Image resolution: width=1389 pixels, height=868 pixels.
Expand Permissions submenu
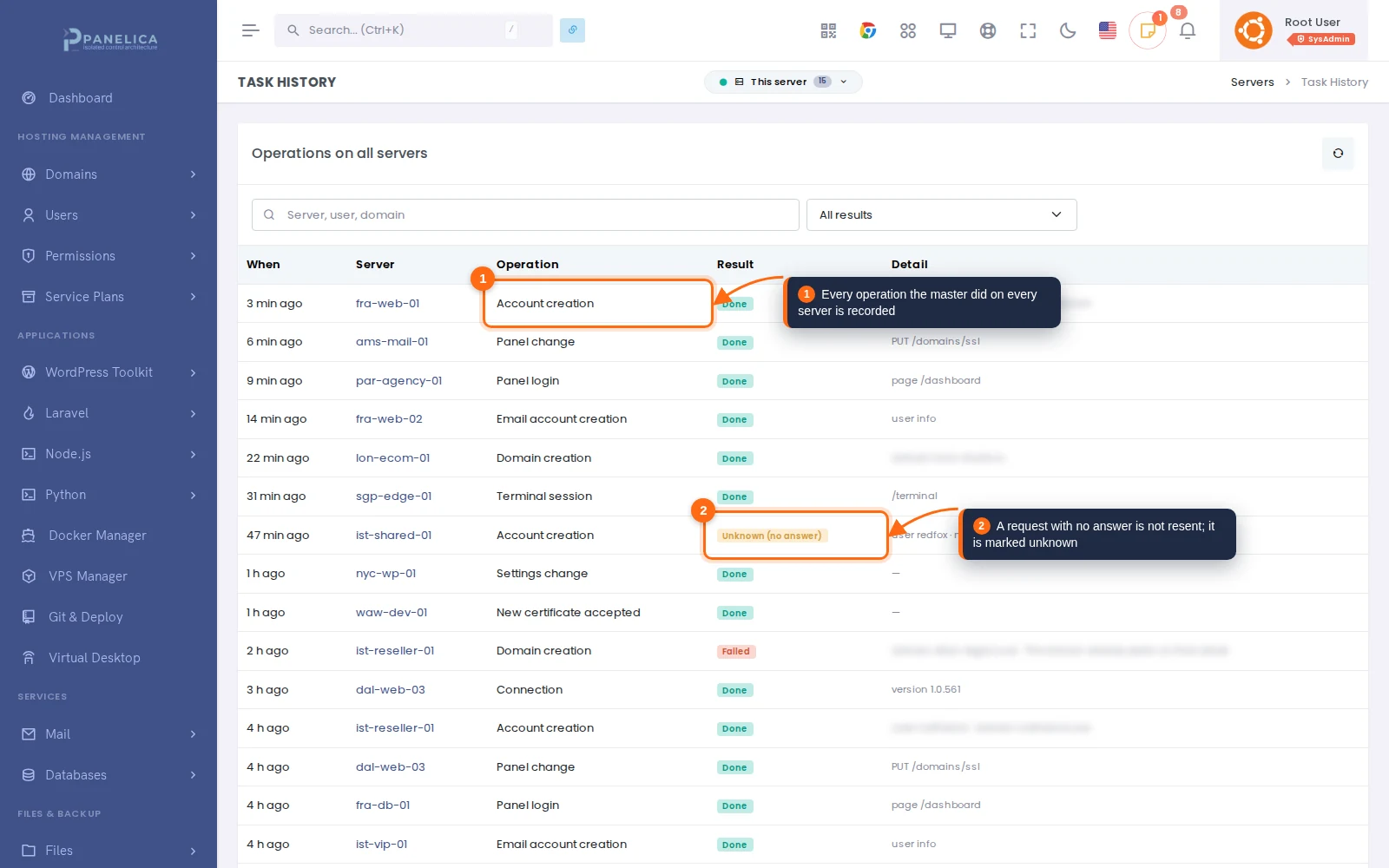pos(109,256)
